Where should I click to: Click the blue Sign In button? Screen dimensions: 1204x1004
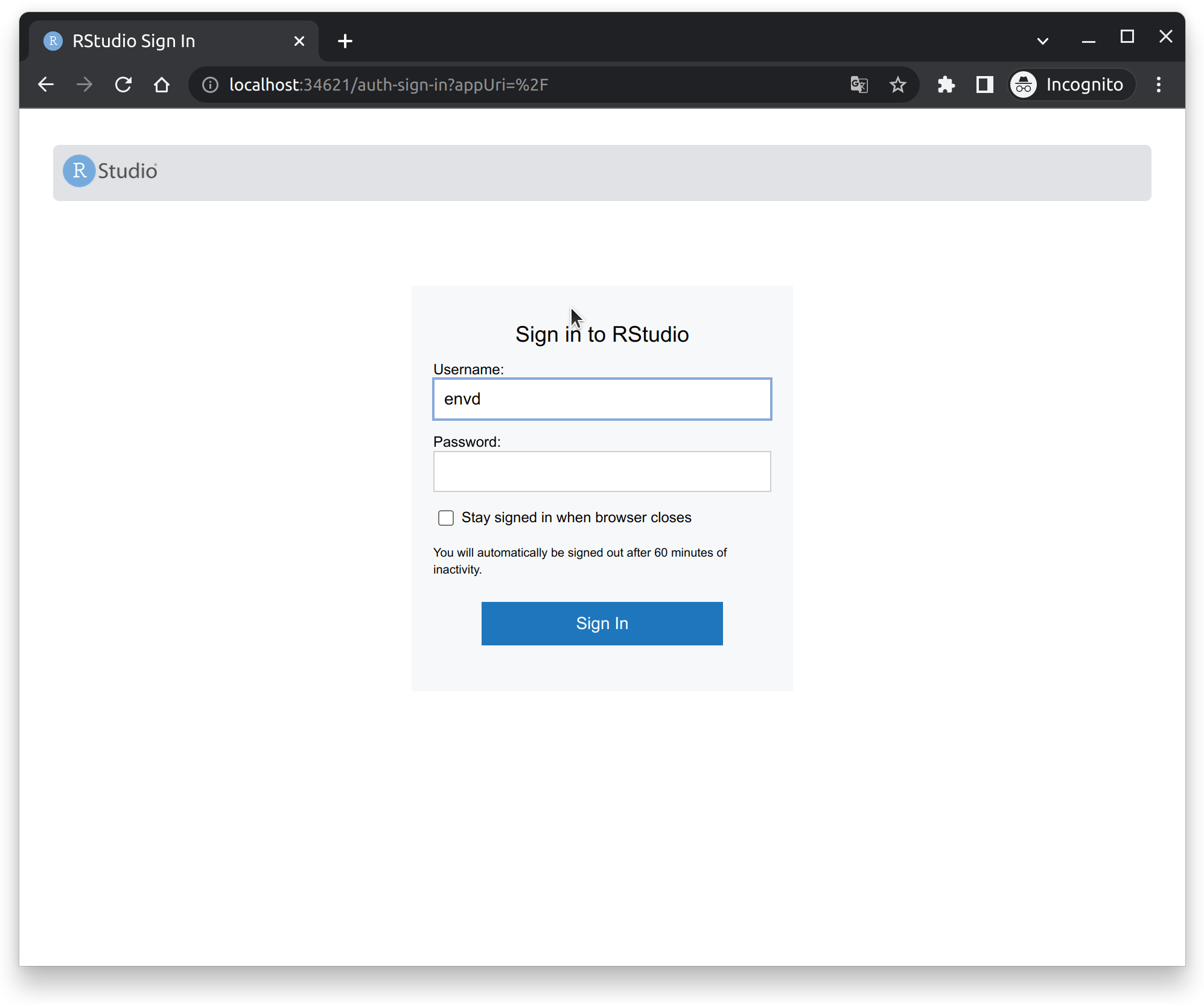pos(602,624)
